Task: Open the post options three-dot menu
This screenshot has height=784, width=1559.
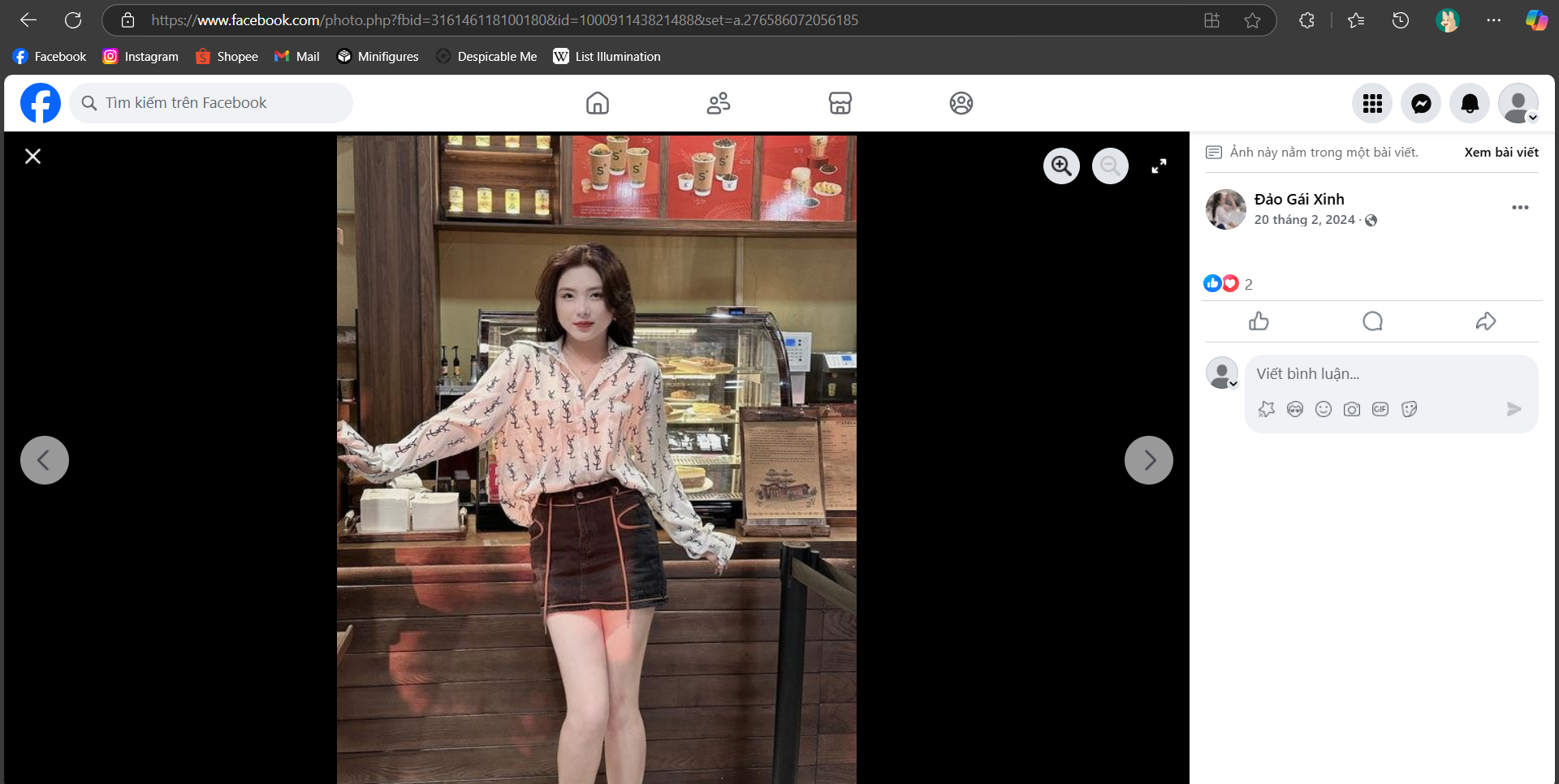Action: click(1520, 208)
